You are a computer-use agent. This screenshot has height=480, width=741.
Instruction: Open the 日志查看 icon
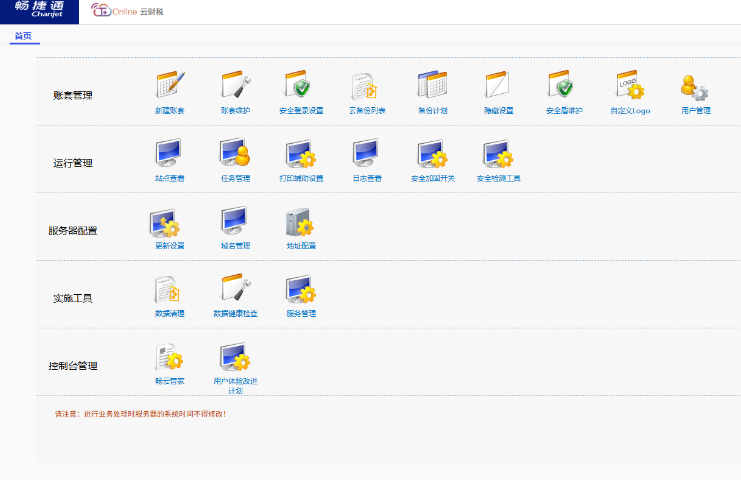pos(366,154)
